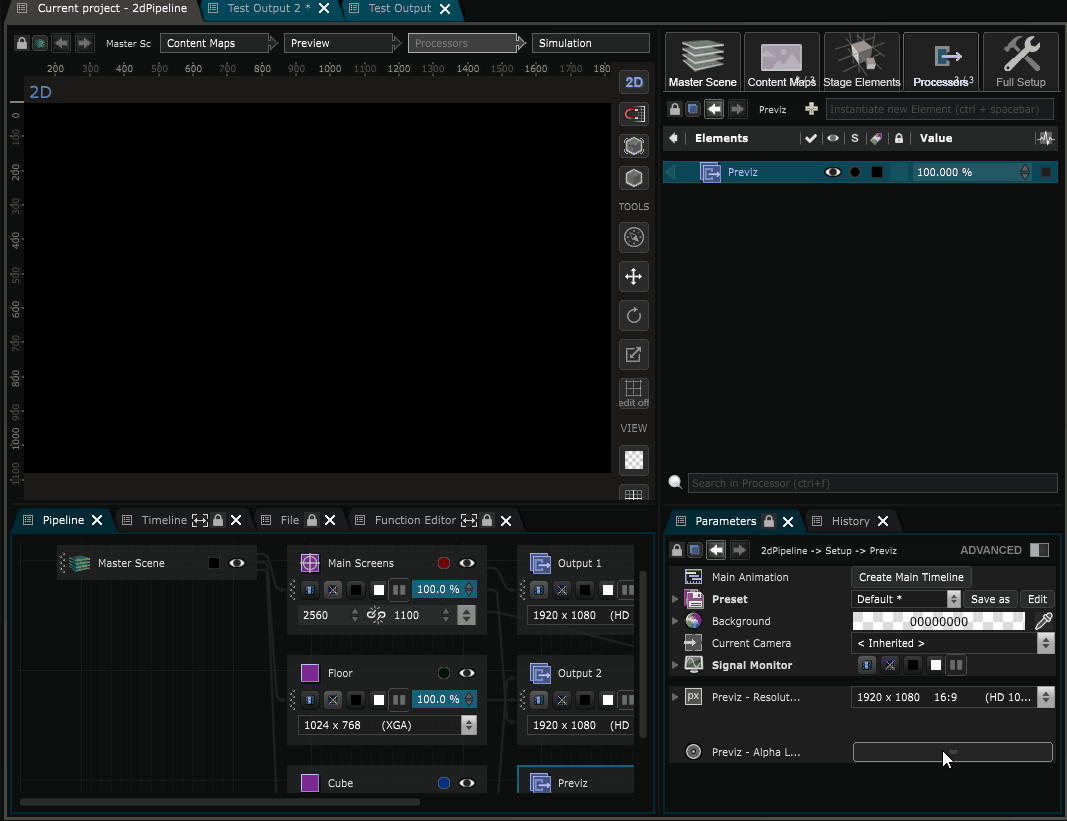Open Processors panel icon
The width and height of the screenshot is (1067, 821).
[941, 62]
